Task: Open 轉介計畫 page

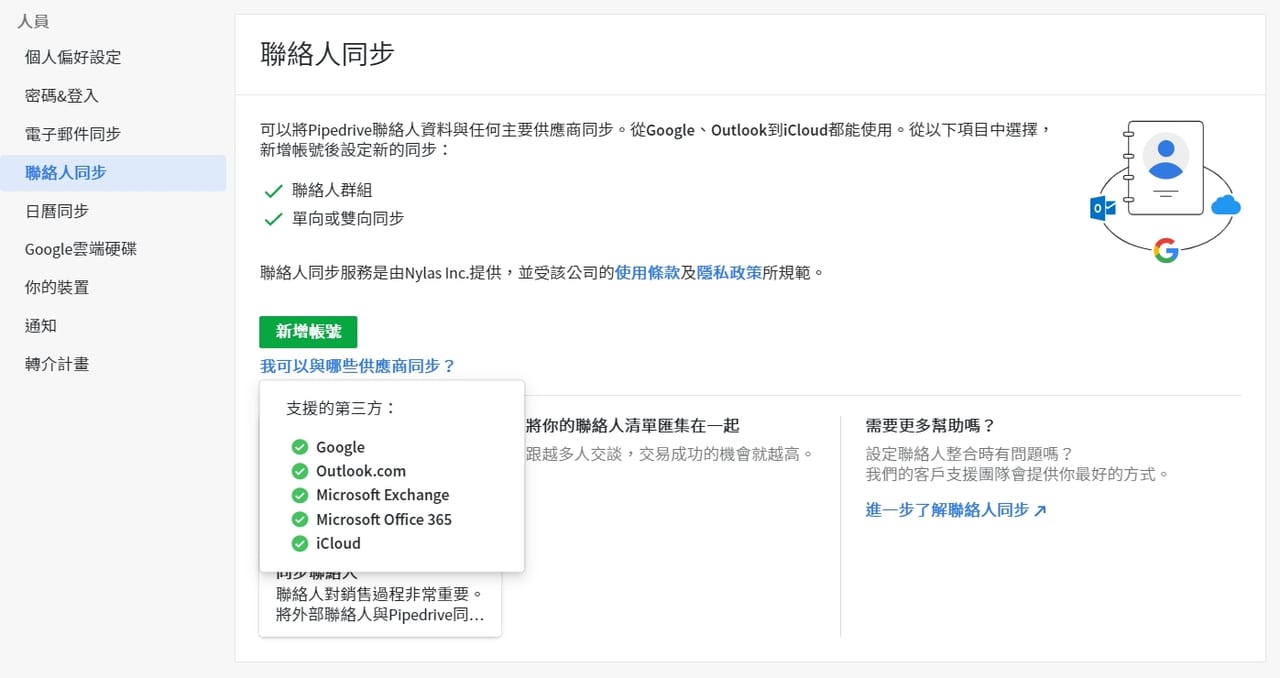Action: pos(57,364)
